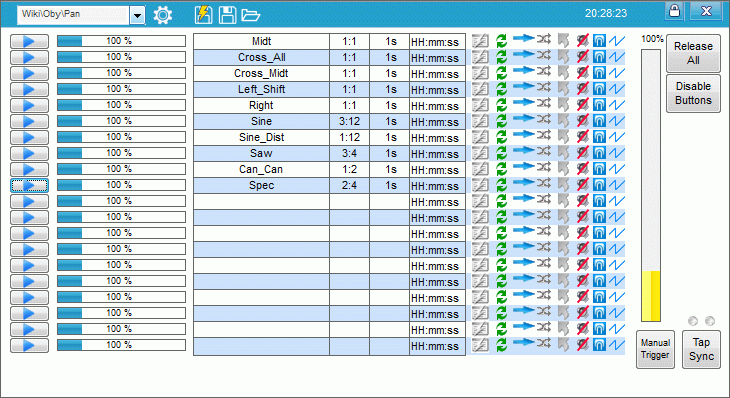Click the 1s time cell for Right

tap(390, 105)
